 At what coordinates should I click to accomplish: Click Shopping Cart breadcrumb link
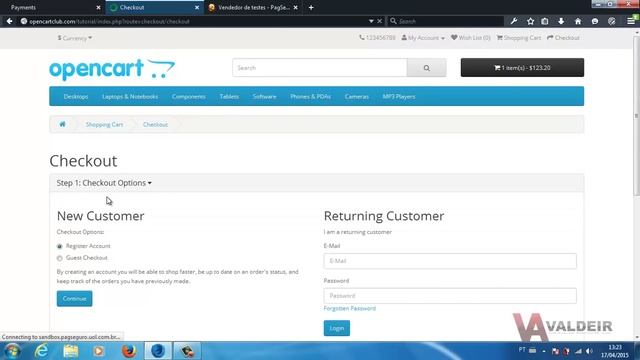tap(104, 124)
